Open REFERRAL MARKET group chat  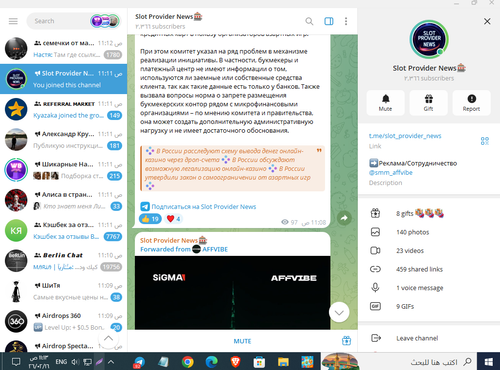click(63, 109)
